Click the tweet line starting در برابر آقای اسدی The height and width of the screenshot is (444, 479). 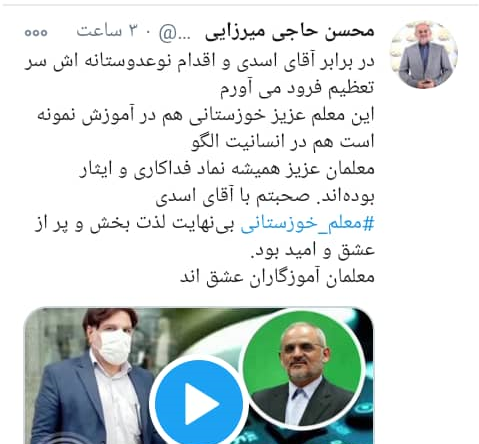click(x=199, y=62)
